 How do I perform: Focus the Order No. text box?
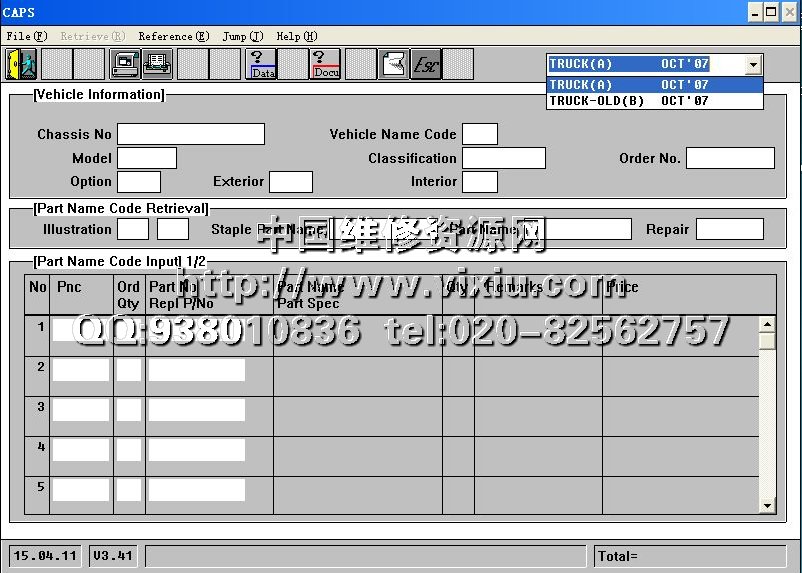click(729, 158)
